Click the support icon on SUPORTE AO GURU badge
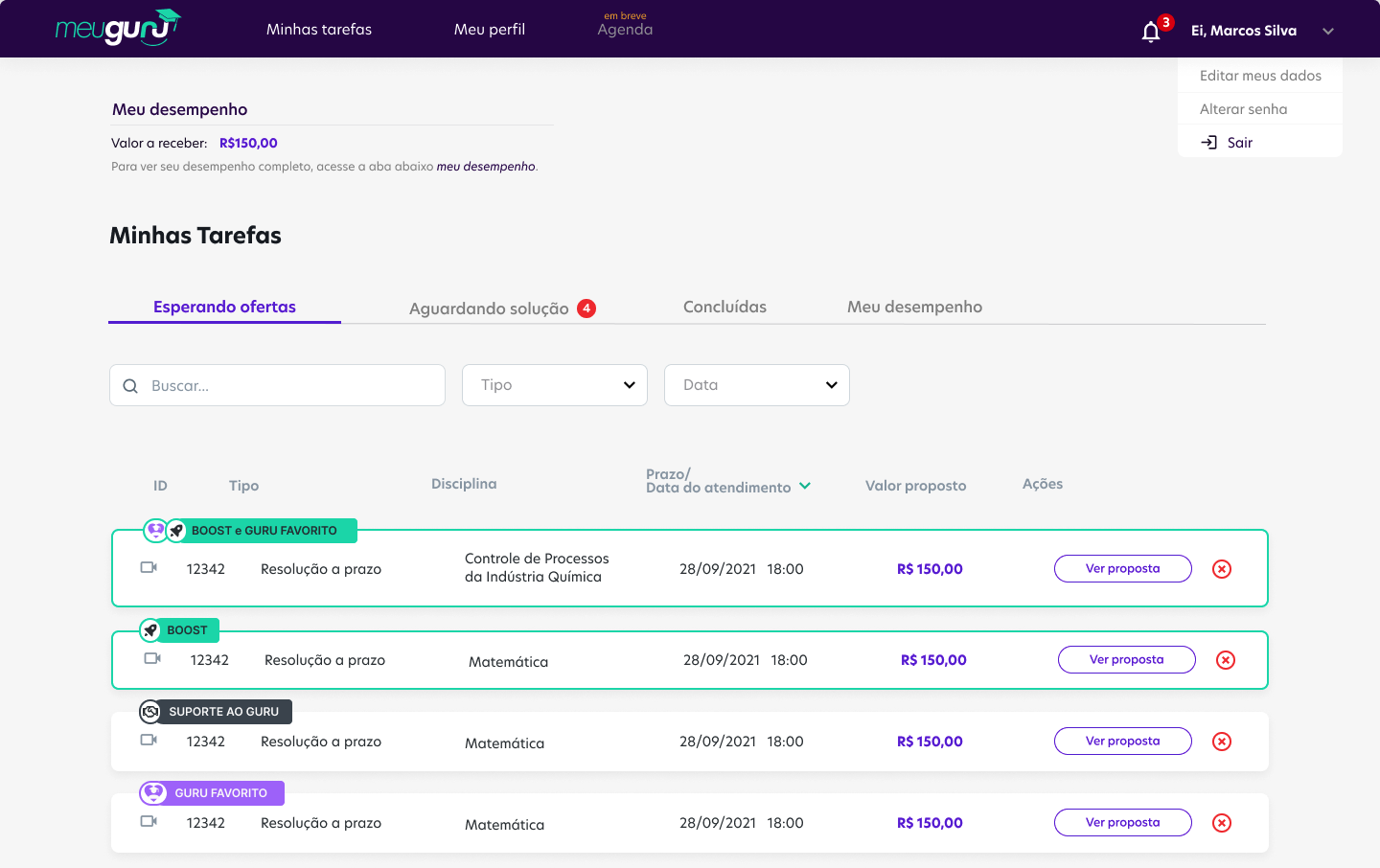This screenshot has width=1380, height=868. (150, 712)
